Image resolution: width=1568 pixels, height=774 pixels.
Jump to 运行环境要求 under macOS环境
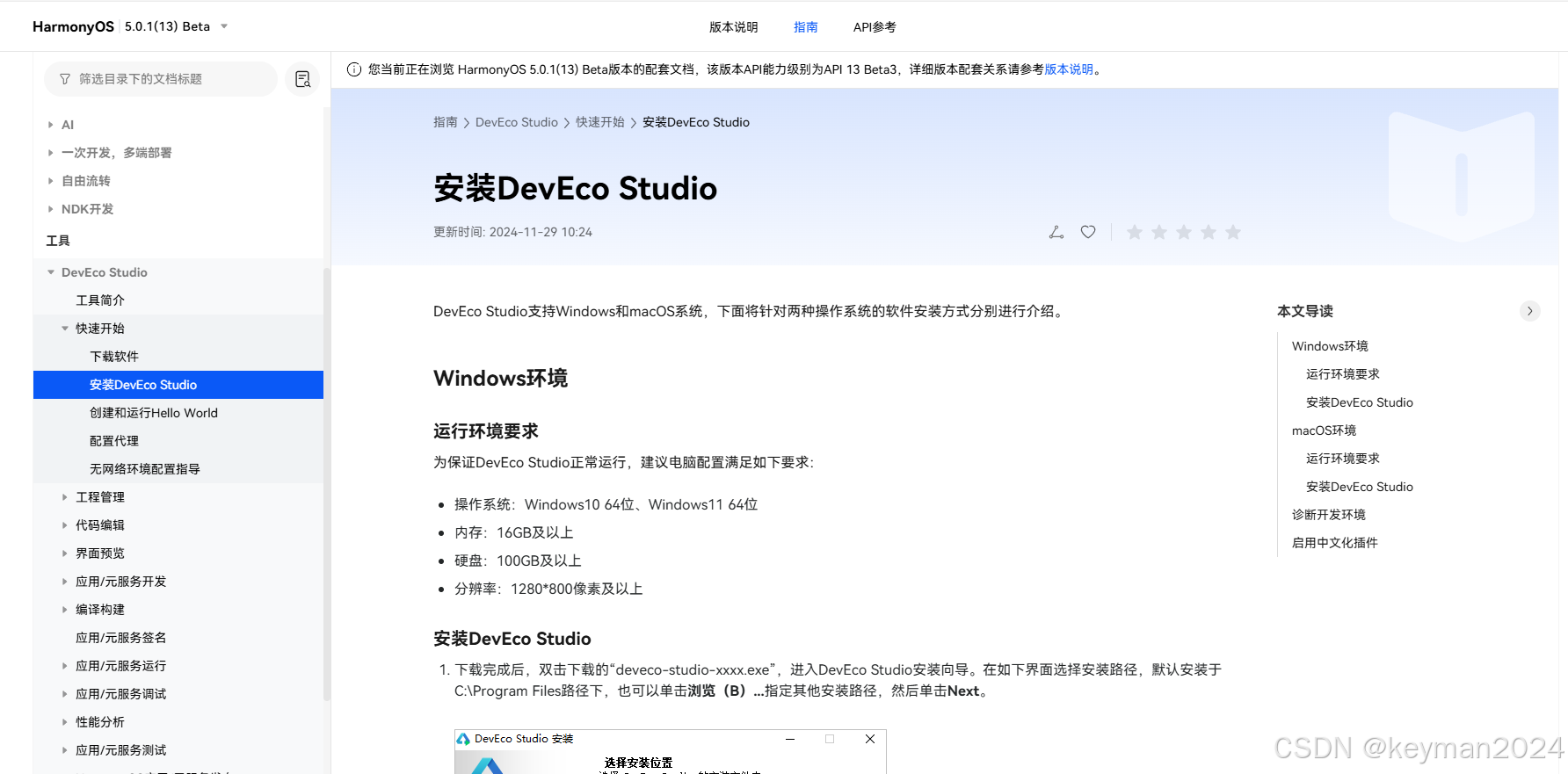1343,459
